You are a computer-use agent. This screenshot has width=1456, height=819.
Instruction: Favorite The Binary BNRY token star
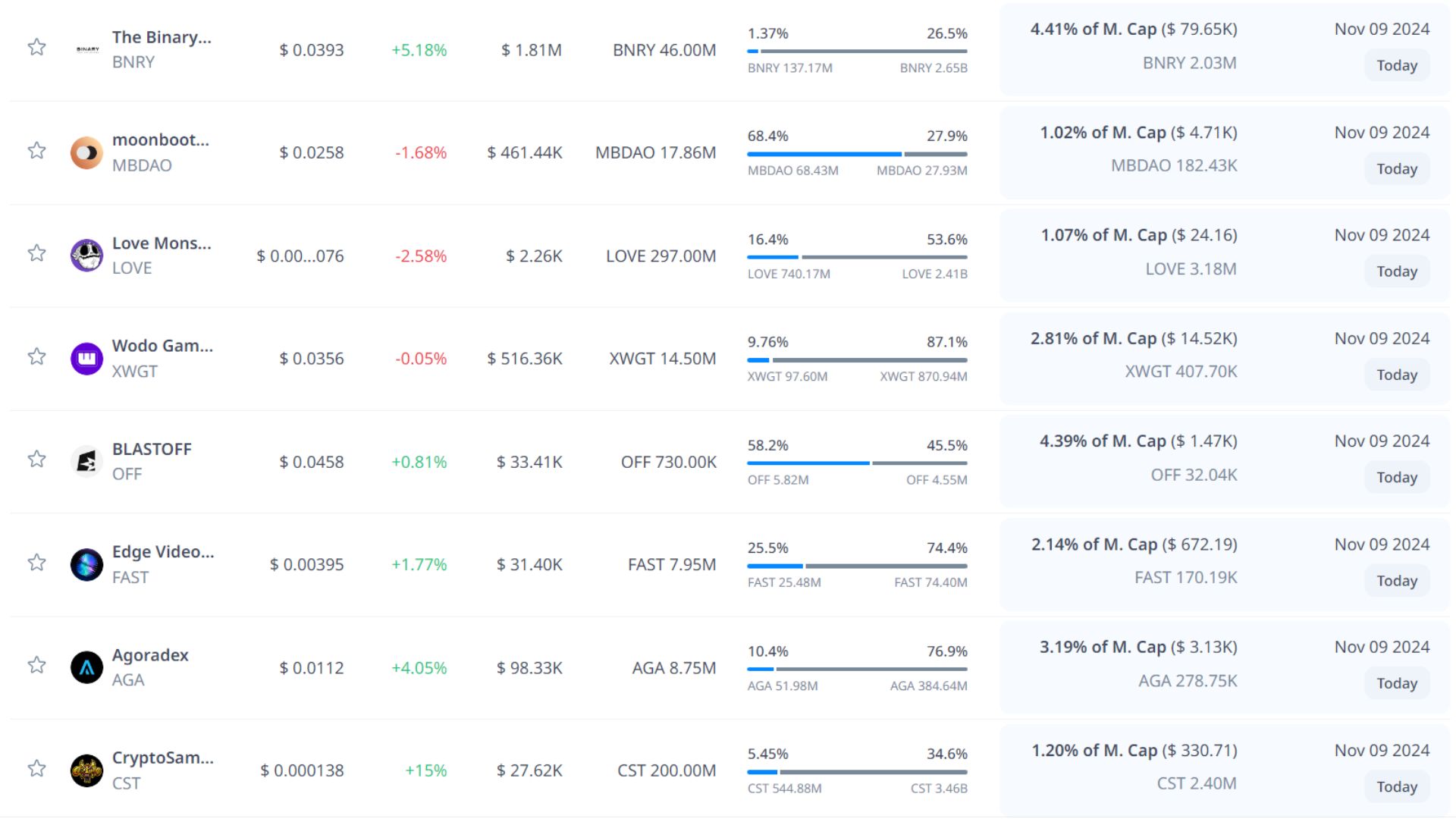pyautogui.click(x=36, y=47)
